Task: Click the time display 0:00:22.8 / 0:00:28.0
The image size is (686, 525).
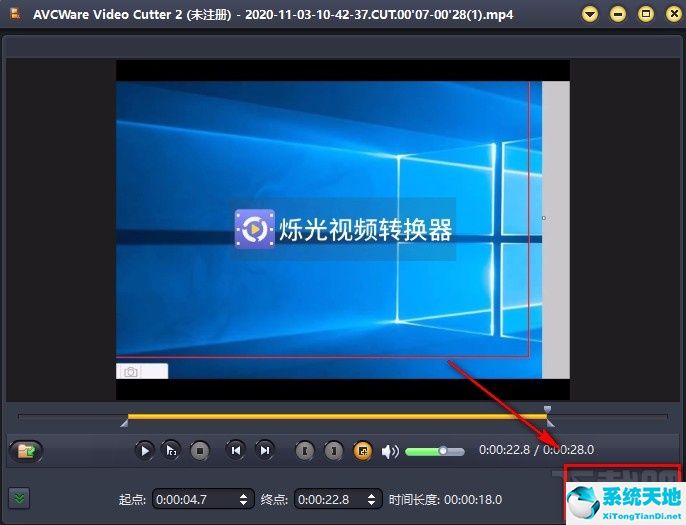Action: point(536,450)
